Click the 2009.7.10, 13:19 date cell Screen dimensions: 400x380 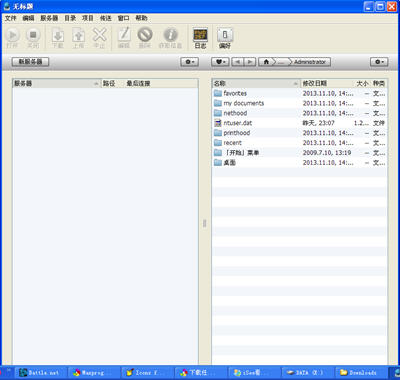[327, 153]
